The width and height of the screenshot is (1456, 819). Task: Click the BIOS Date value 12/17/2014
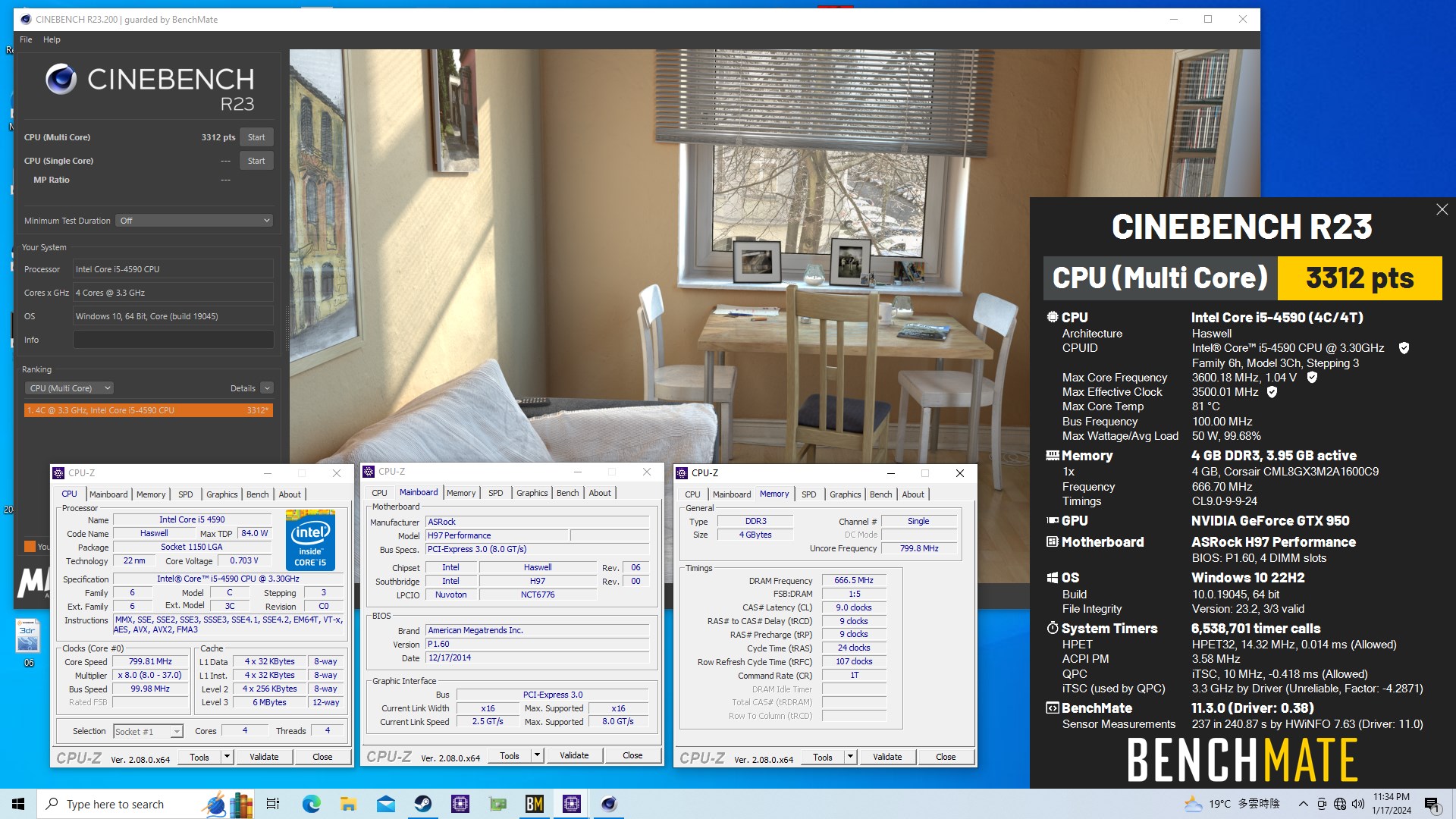click(537, 658)
